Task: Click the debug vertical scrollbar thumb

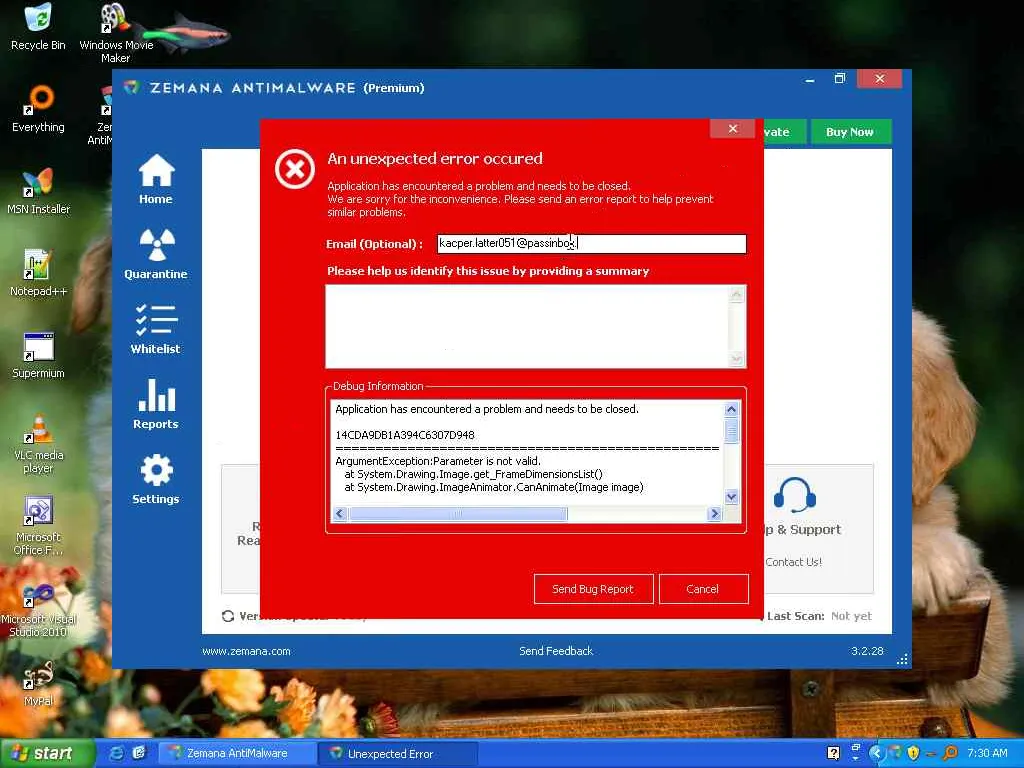Action: [731, 431]
